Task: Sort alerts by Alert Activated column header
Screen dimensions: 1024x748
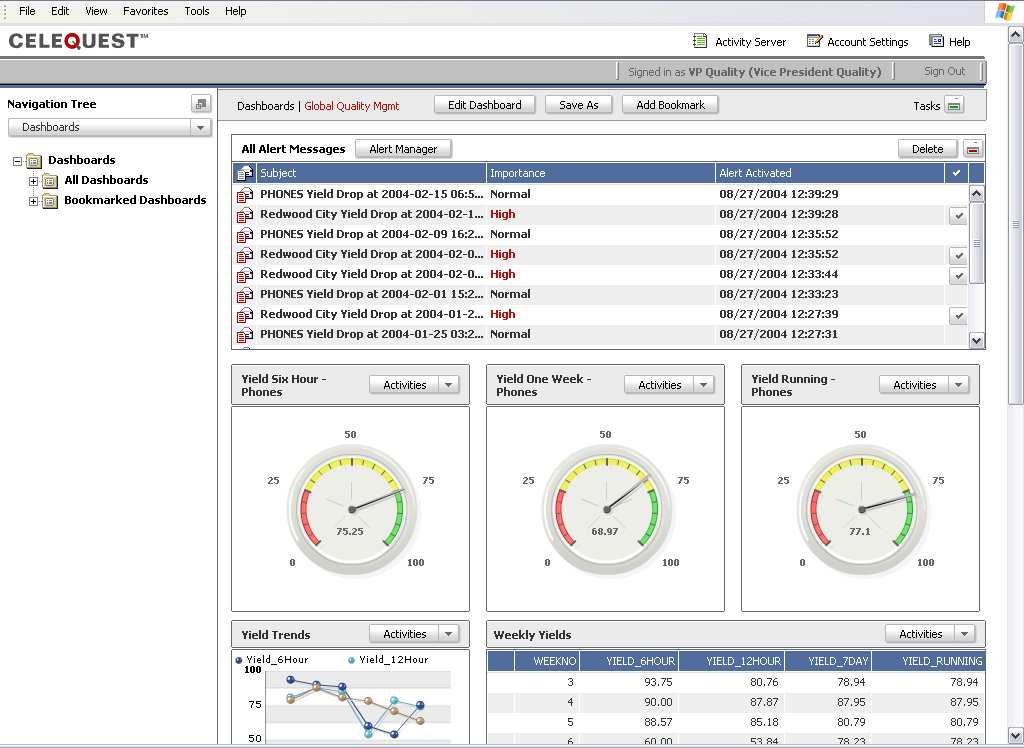Action: point(830,173)
